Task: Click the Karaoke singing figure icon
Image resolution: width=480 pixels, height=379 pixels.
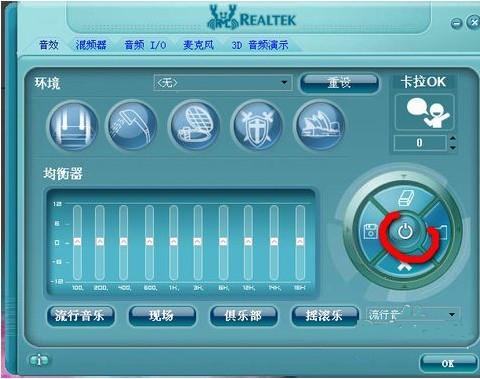Action: pyautogui.click(x=425, y=113)
